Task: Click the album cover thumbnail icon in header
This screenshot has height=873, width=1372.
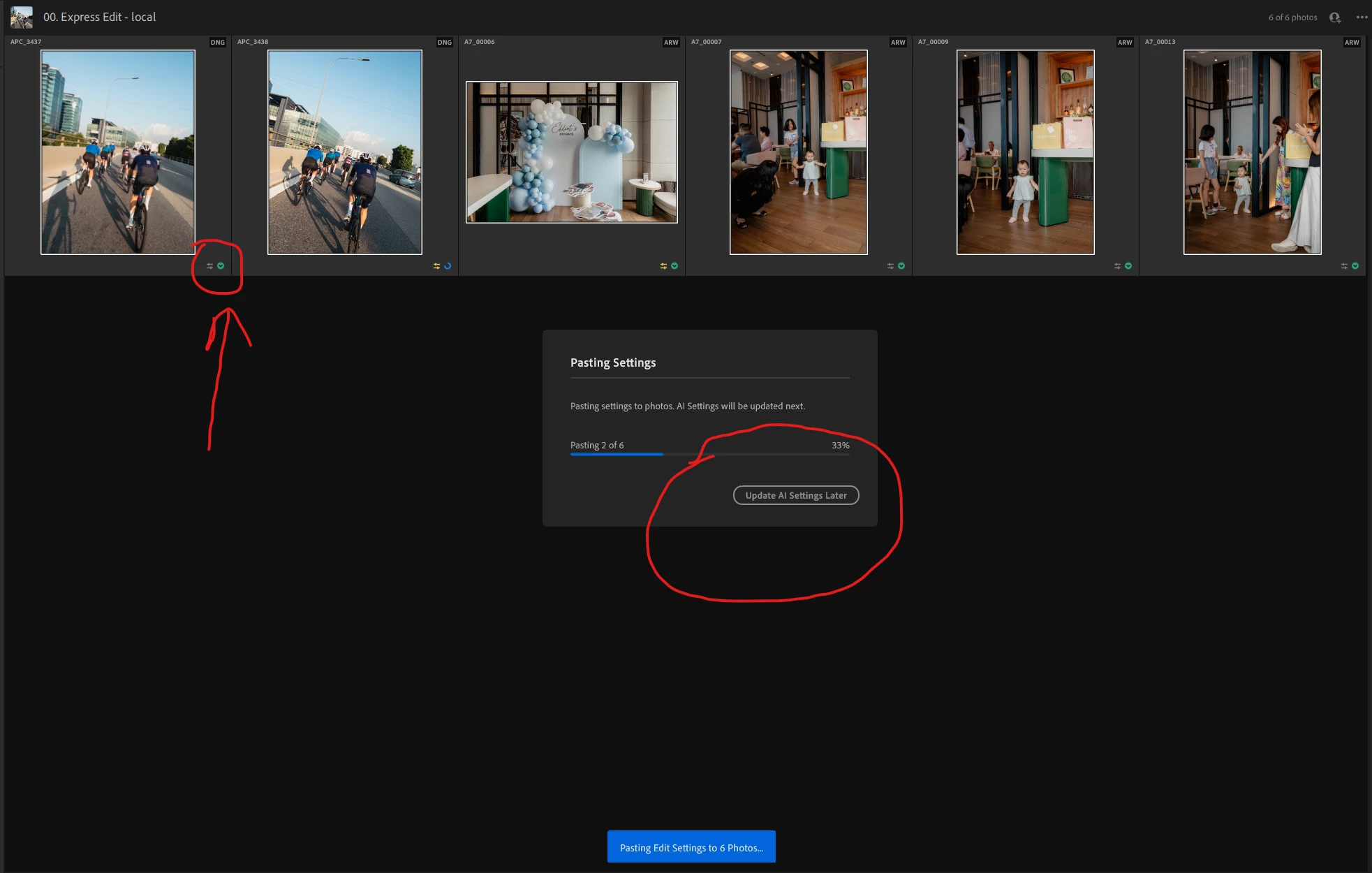Action: click(x=22, y=17)
